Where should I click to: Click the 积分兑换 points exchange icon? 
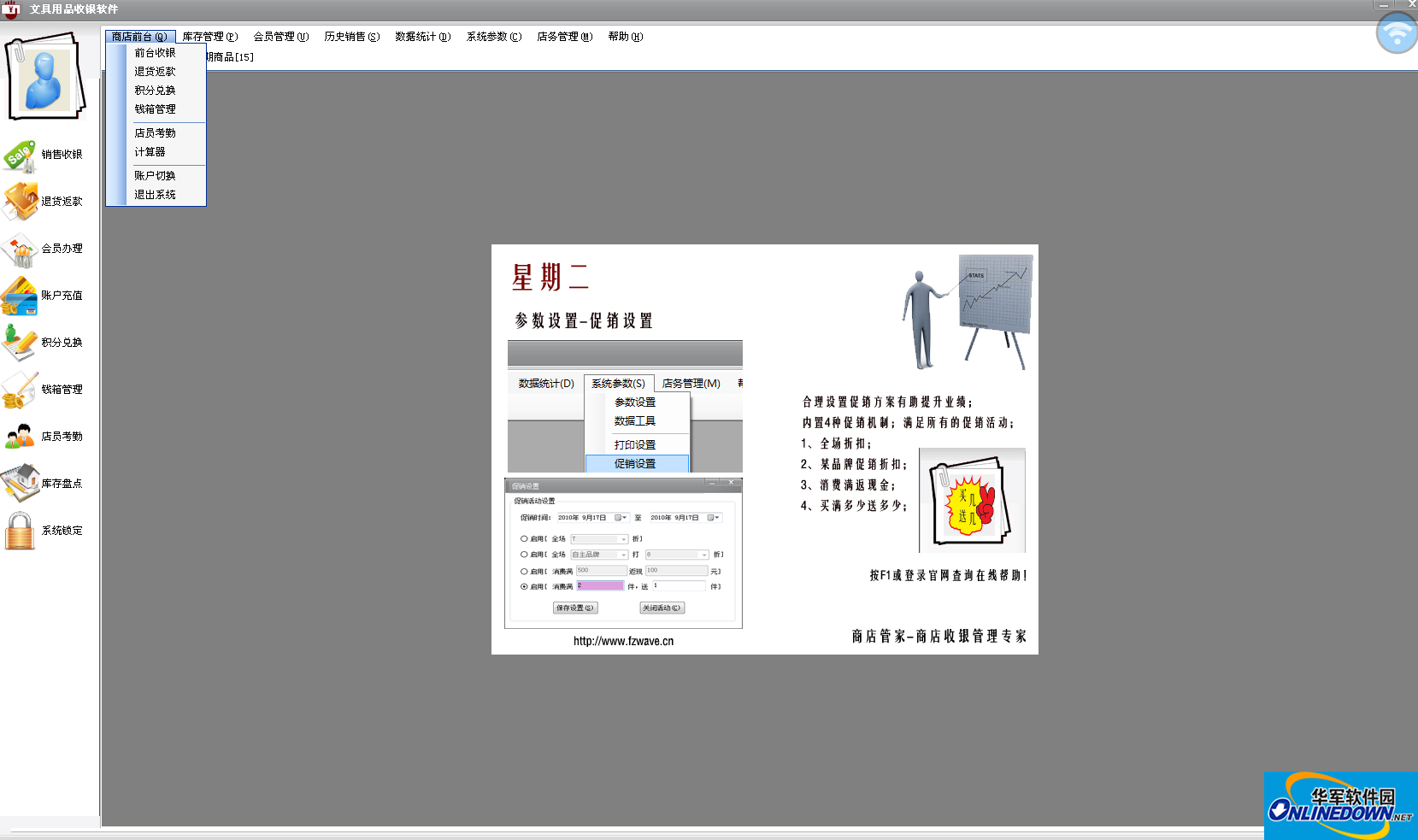[x=20, y=343]
